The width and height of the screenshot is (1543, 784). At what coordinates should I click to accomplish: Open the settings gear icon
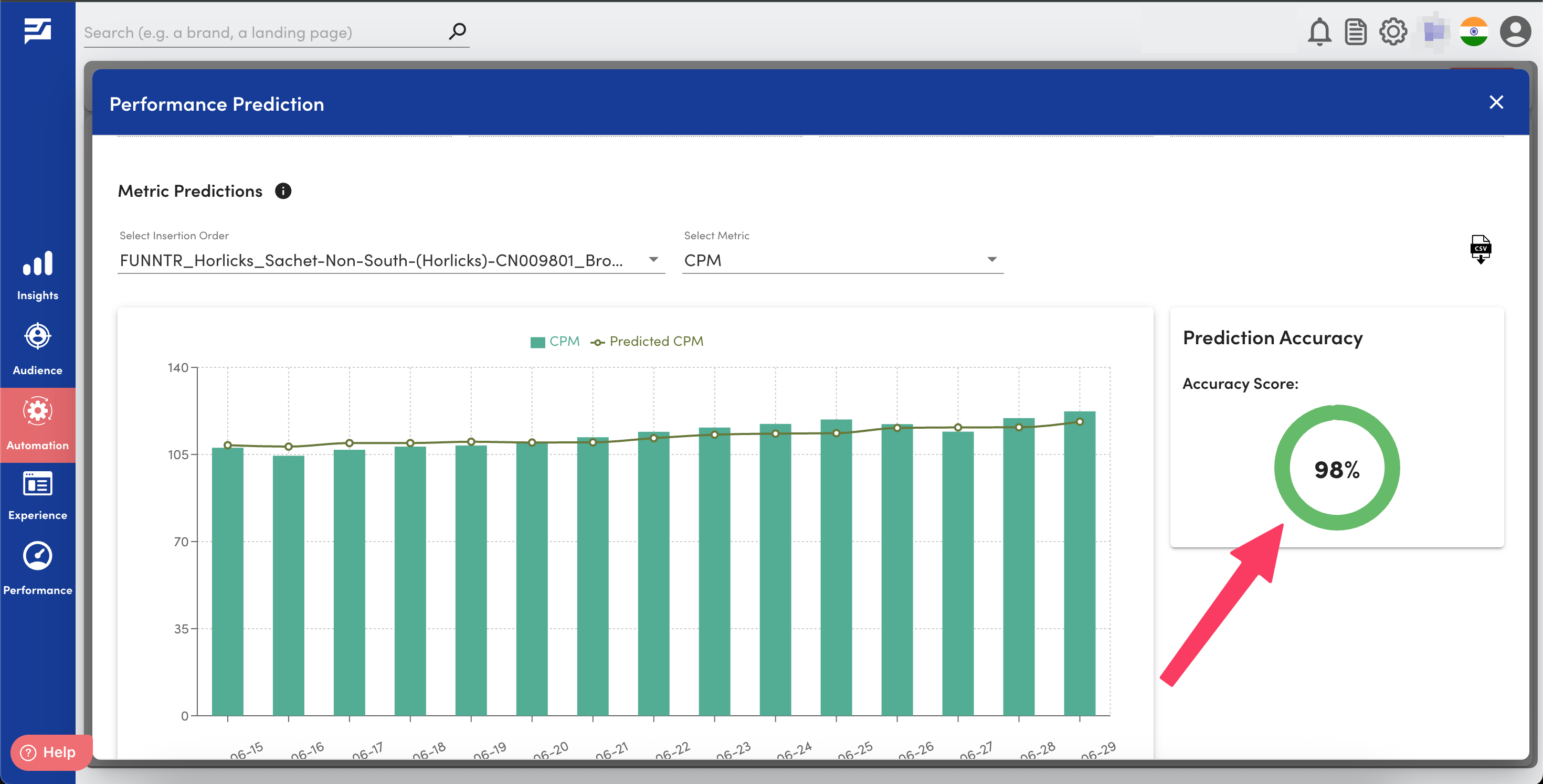coord(1393,31)
